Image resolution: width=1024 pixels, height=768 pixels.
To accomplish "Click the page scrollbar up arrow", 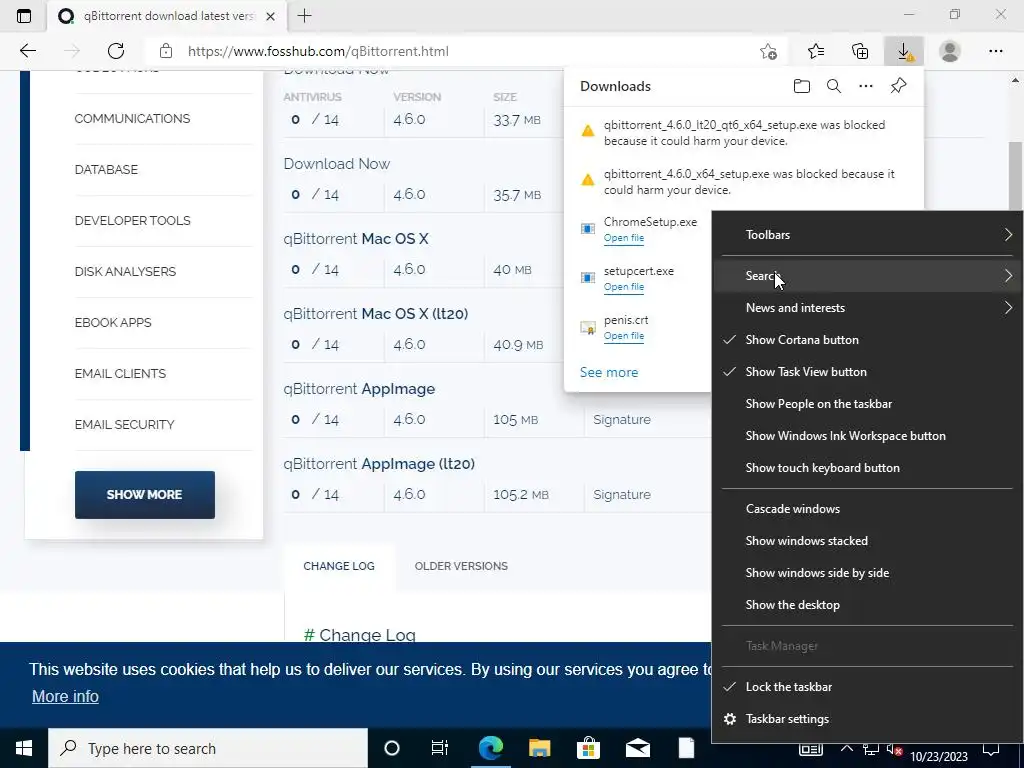I will 1016,80.
